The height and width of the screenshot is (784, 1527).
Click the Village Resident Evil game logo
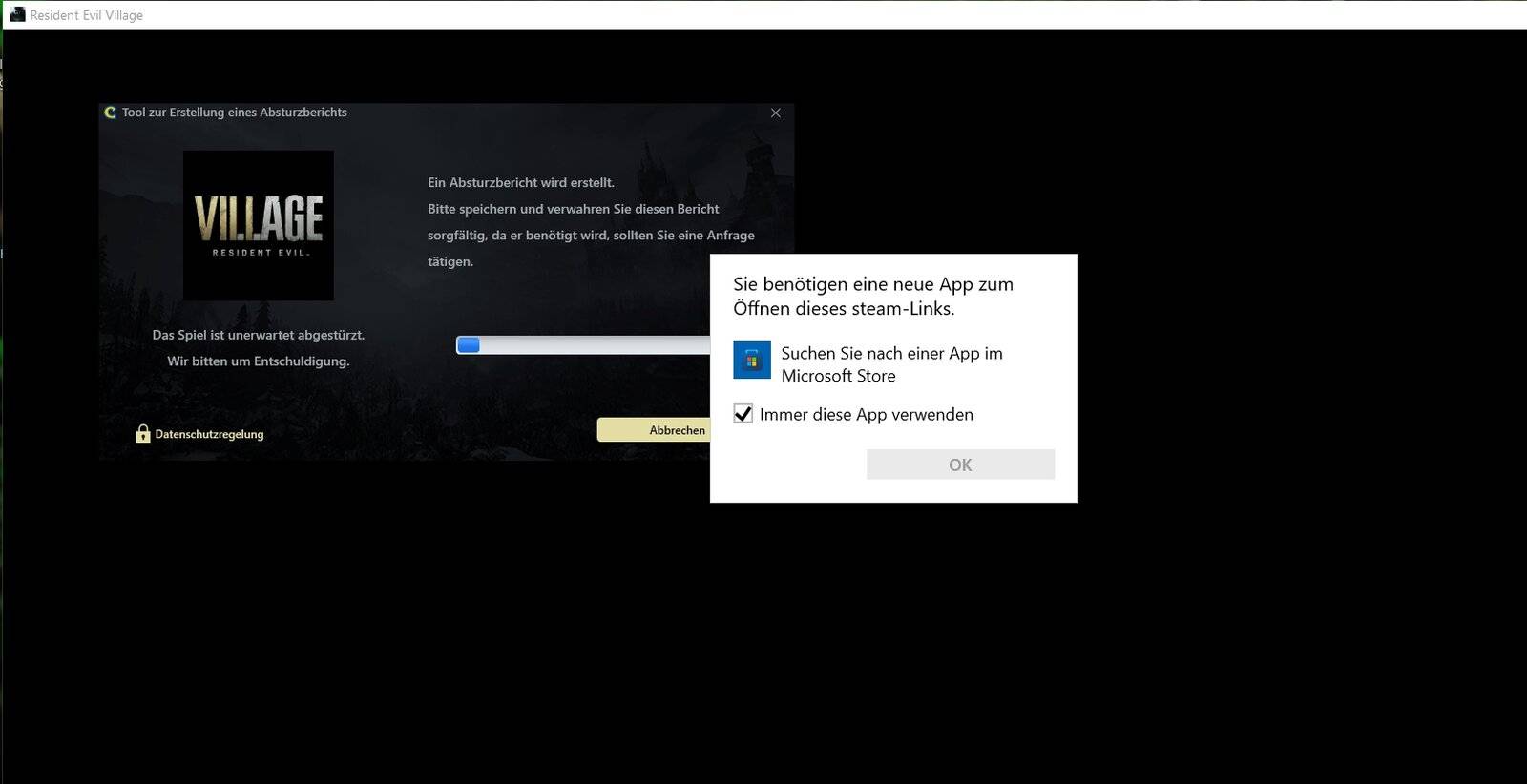coord(259,225)
